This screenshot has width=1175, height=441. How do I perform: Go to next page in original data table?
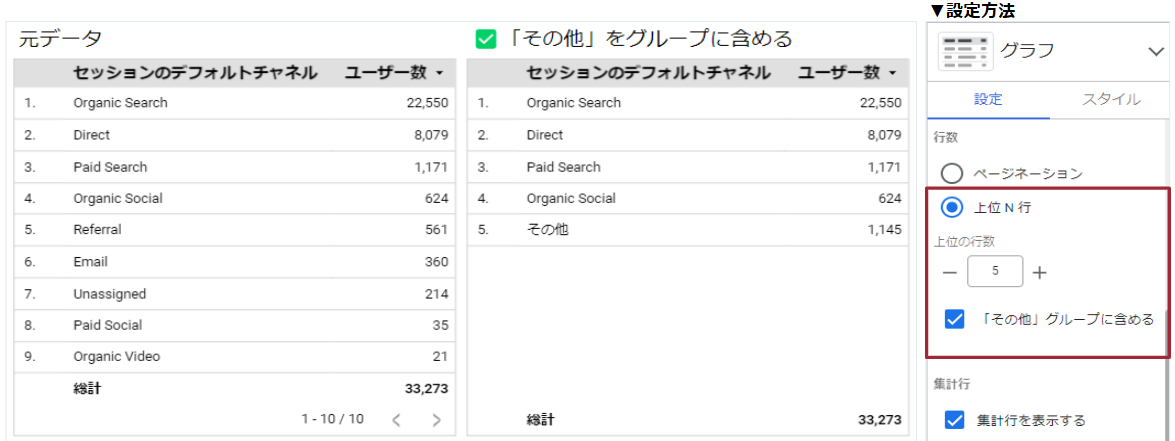436,420
